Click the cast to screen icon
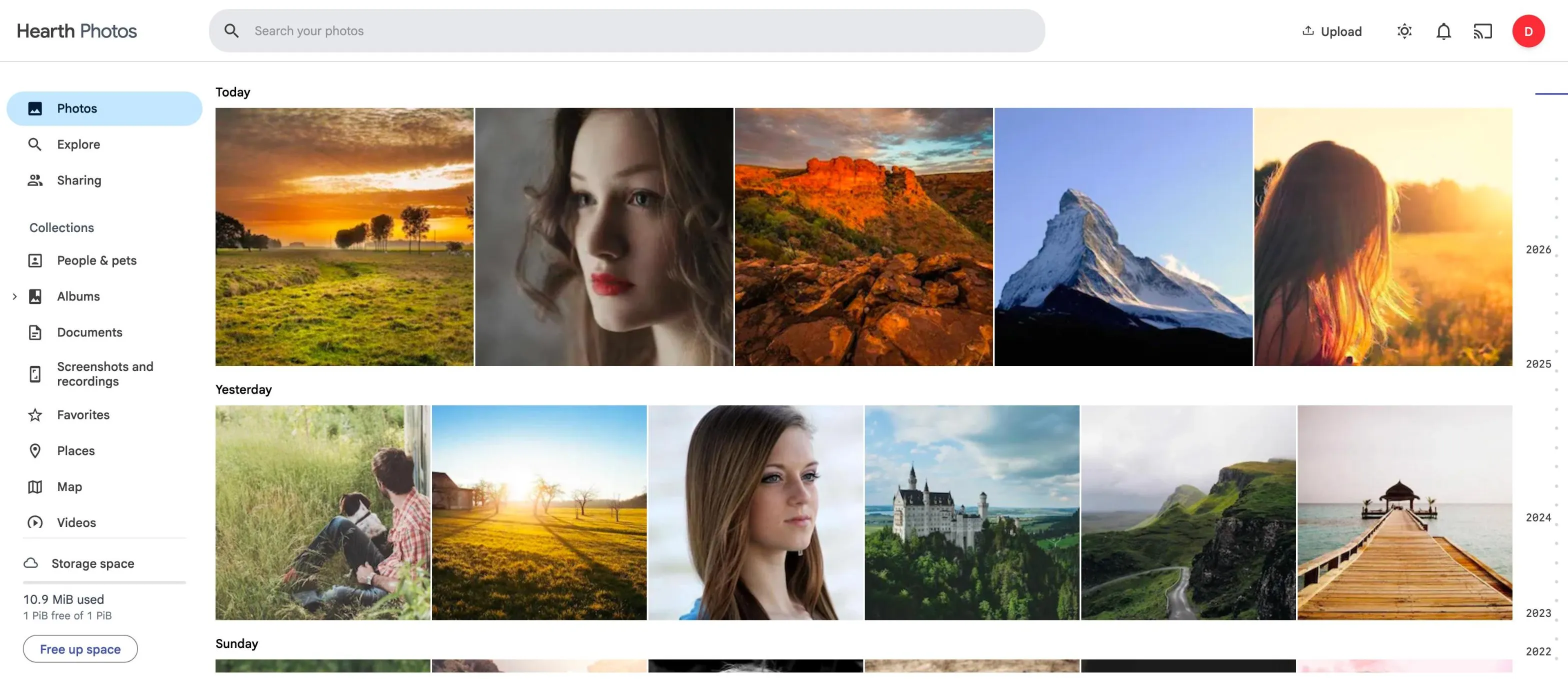1568x679 pixels. pyautogui.click(x=1483, y=31)
